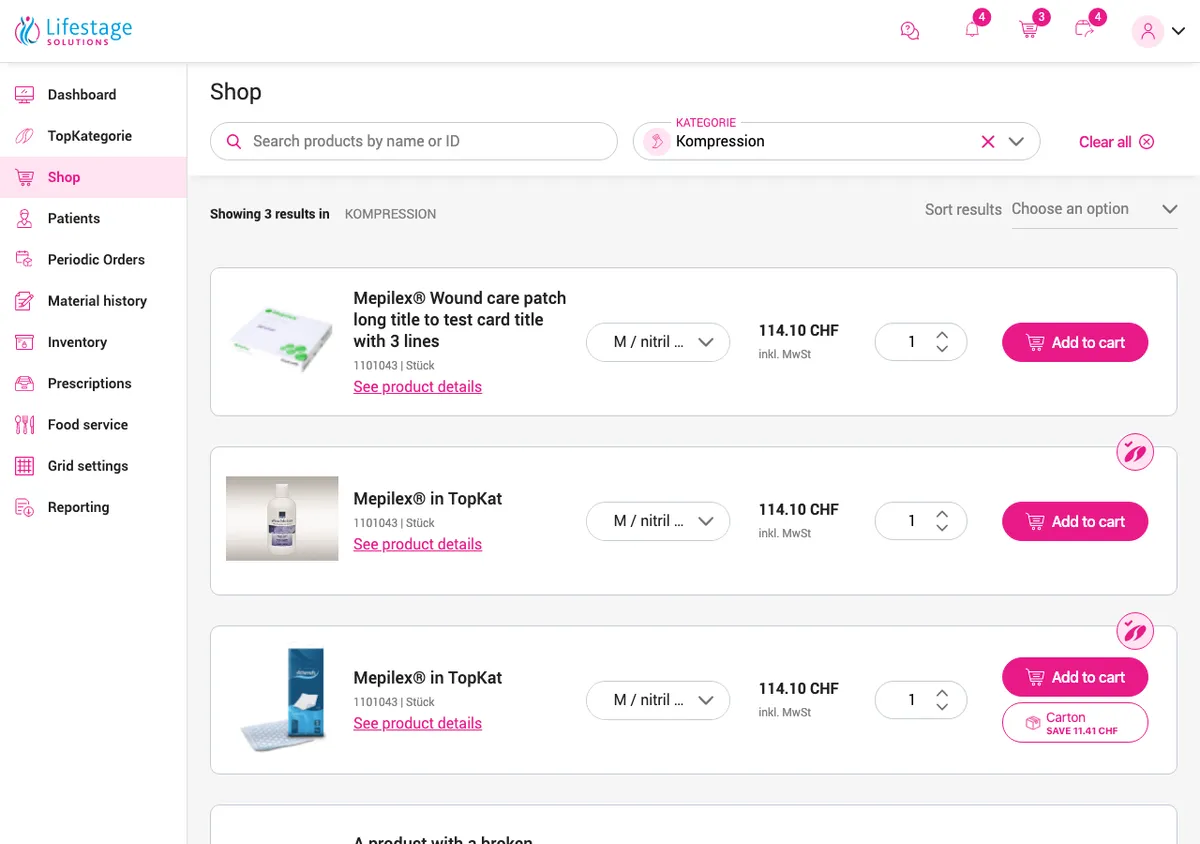Image resolution: width=1200 pixels, height=844 pixels.
Task: Click the Mepilex Wound care patch title
Action: [x=460, y=320]
